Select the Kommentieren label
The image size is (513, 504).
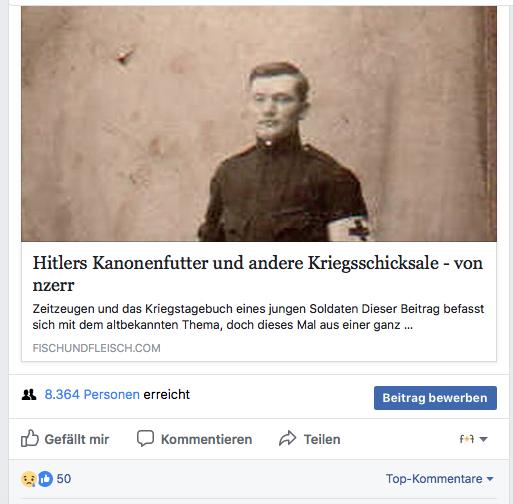click(x=206, y=439)
